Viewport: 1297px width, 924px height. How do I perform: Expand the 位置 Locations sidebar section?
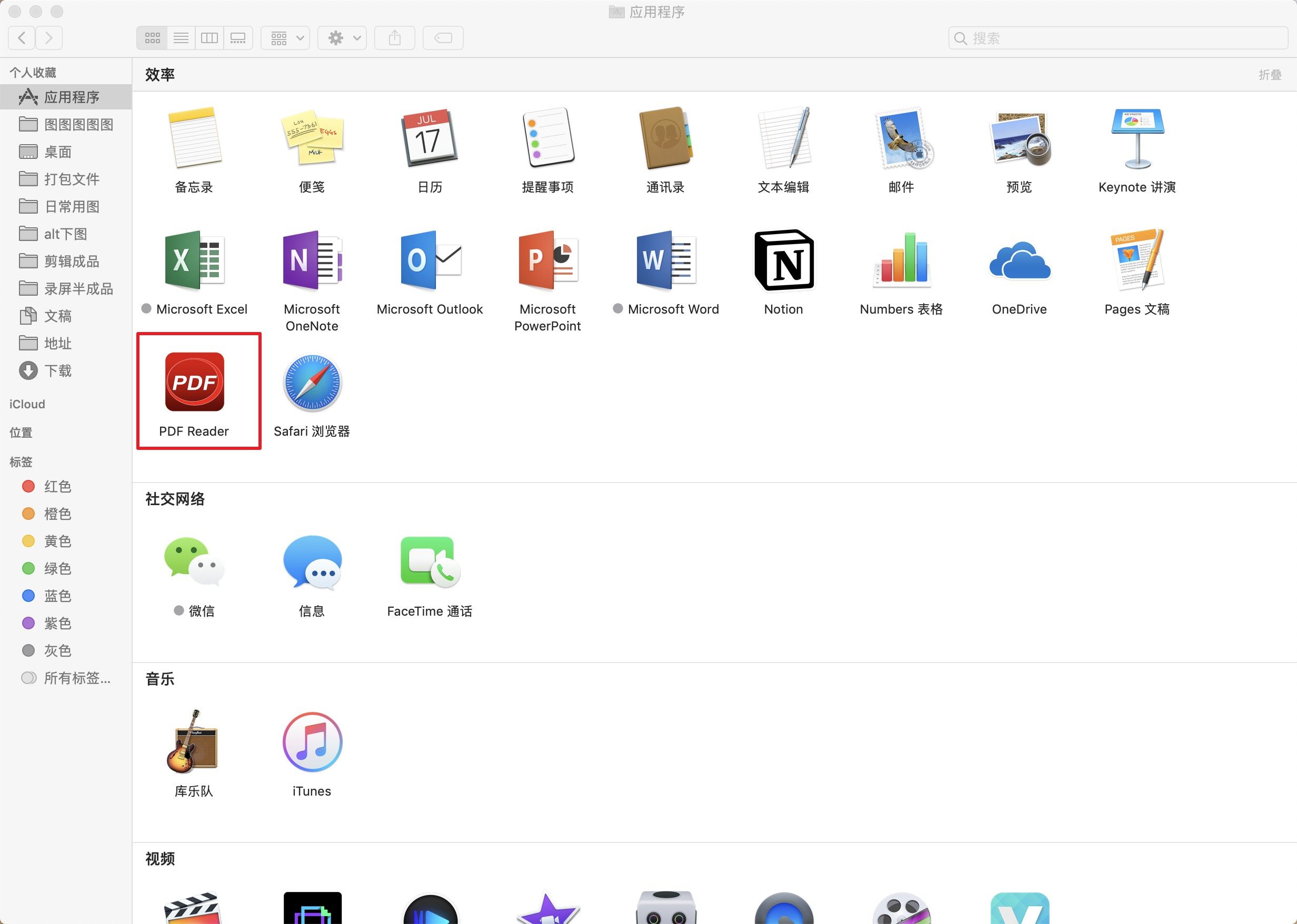(21, 433)
